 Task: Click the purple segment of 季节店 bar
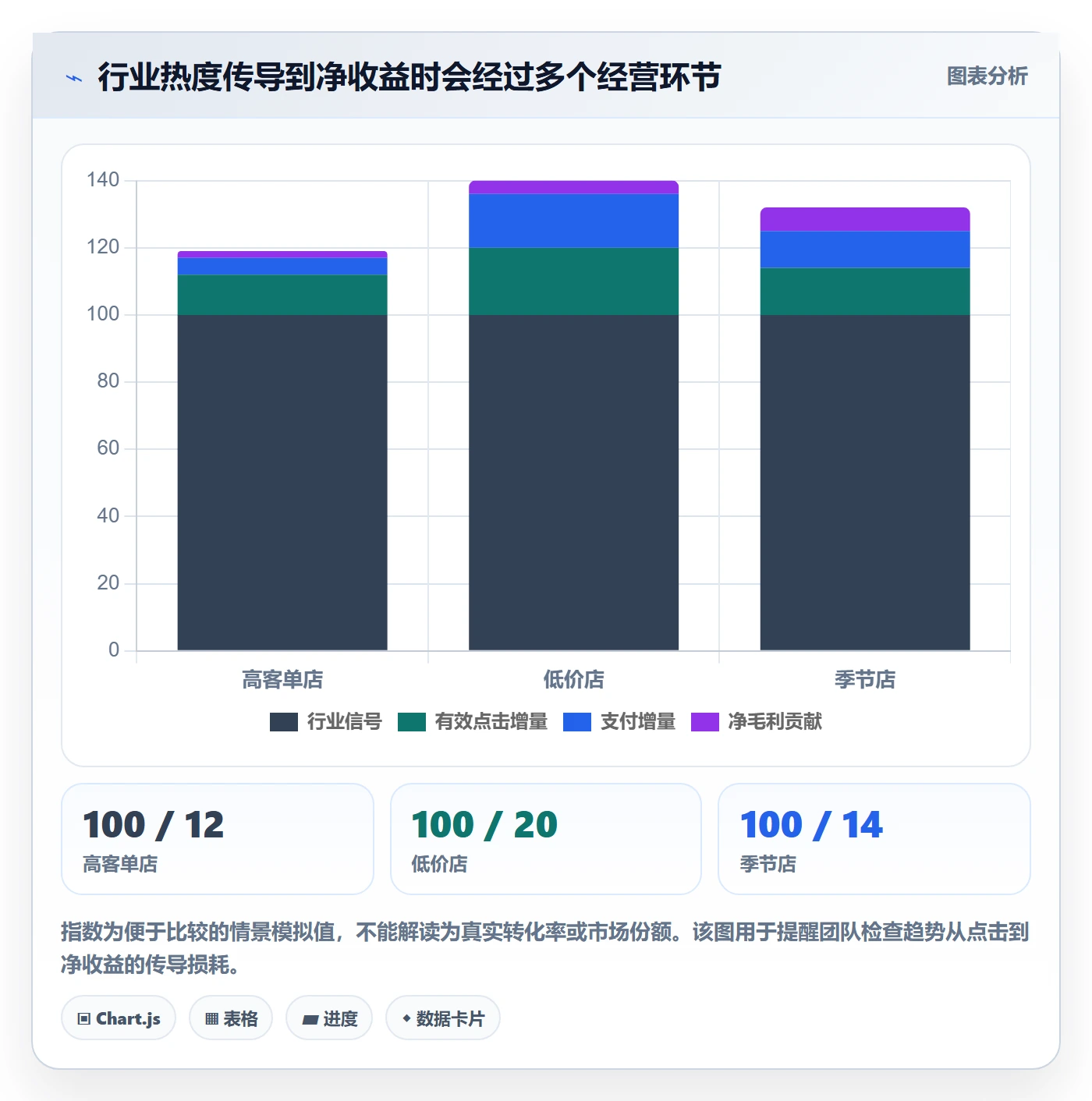865,219
